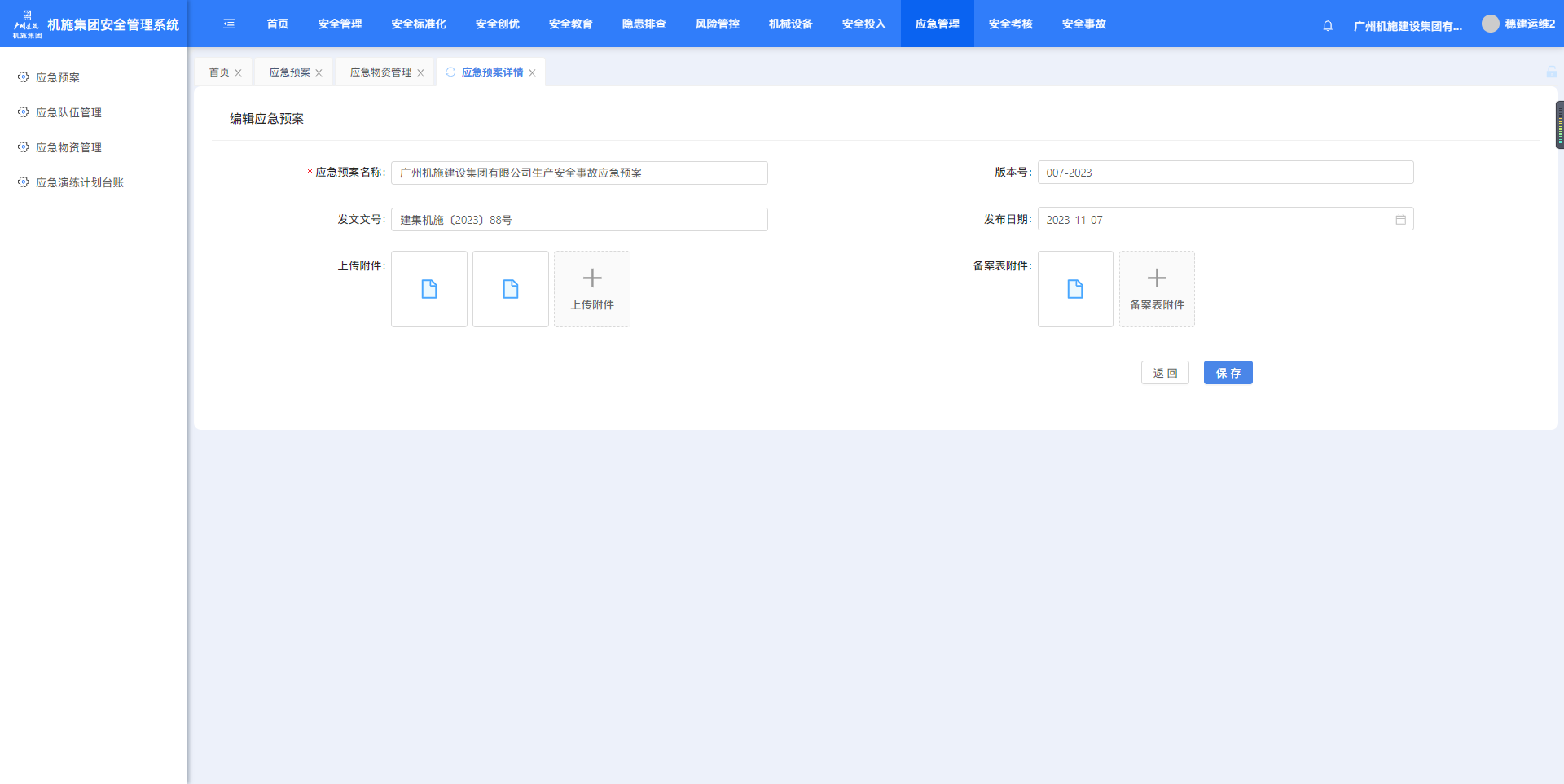
Task: Switch to the 首页 page tab
Action: tap(219, 72)
